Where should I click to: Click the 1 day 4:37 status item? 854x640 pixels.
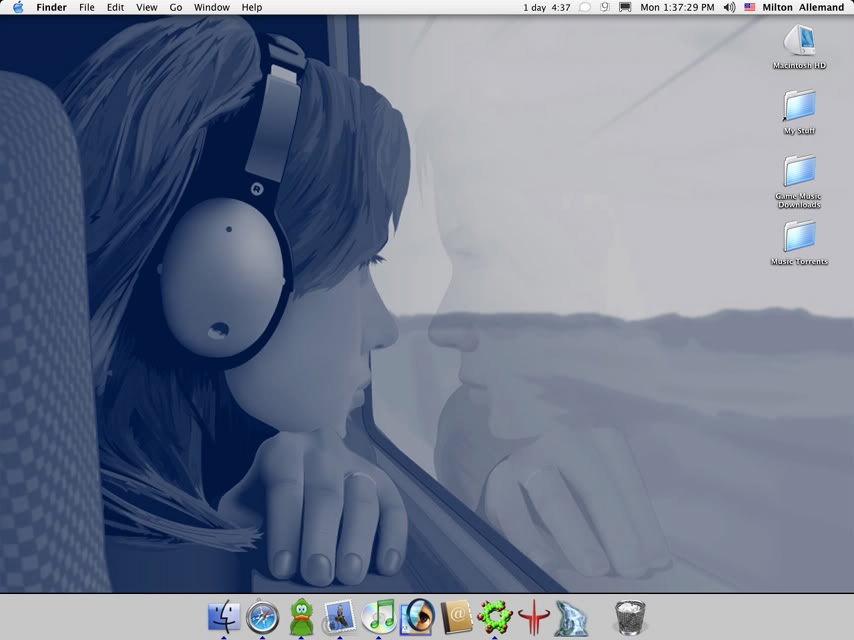[547, 7]
